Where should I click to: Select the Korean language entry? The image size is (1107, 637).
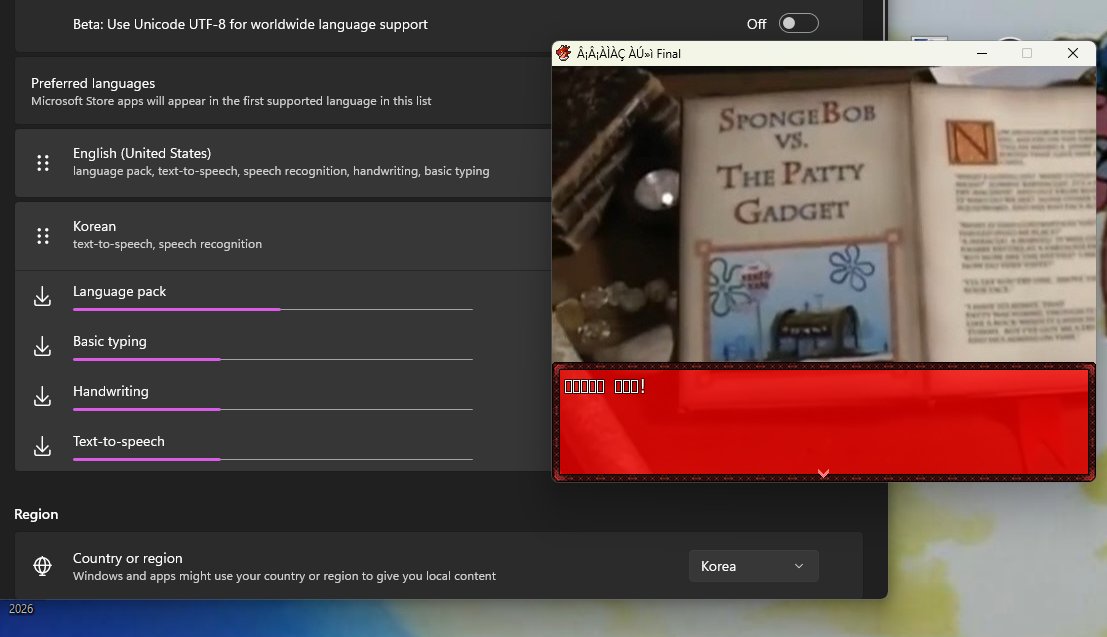click(x=283, y=236)
